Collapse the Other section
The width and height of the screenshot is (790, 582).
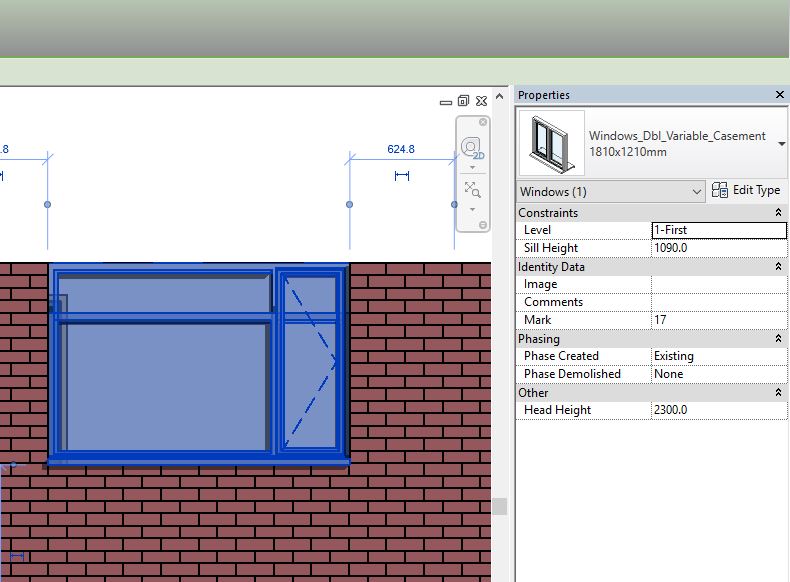tap(778, 393)
